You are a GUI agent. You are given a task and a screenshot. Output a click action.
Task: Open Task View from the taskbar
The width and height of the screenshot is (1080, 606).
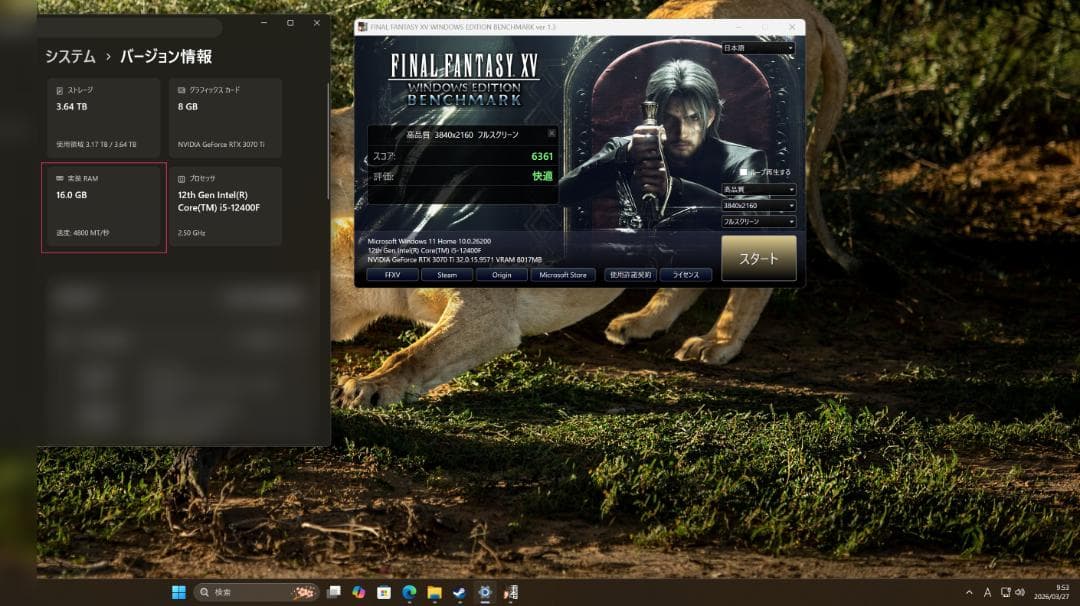click(x=334, y=592)
